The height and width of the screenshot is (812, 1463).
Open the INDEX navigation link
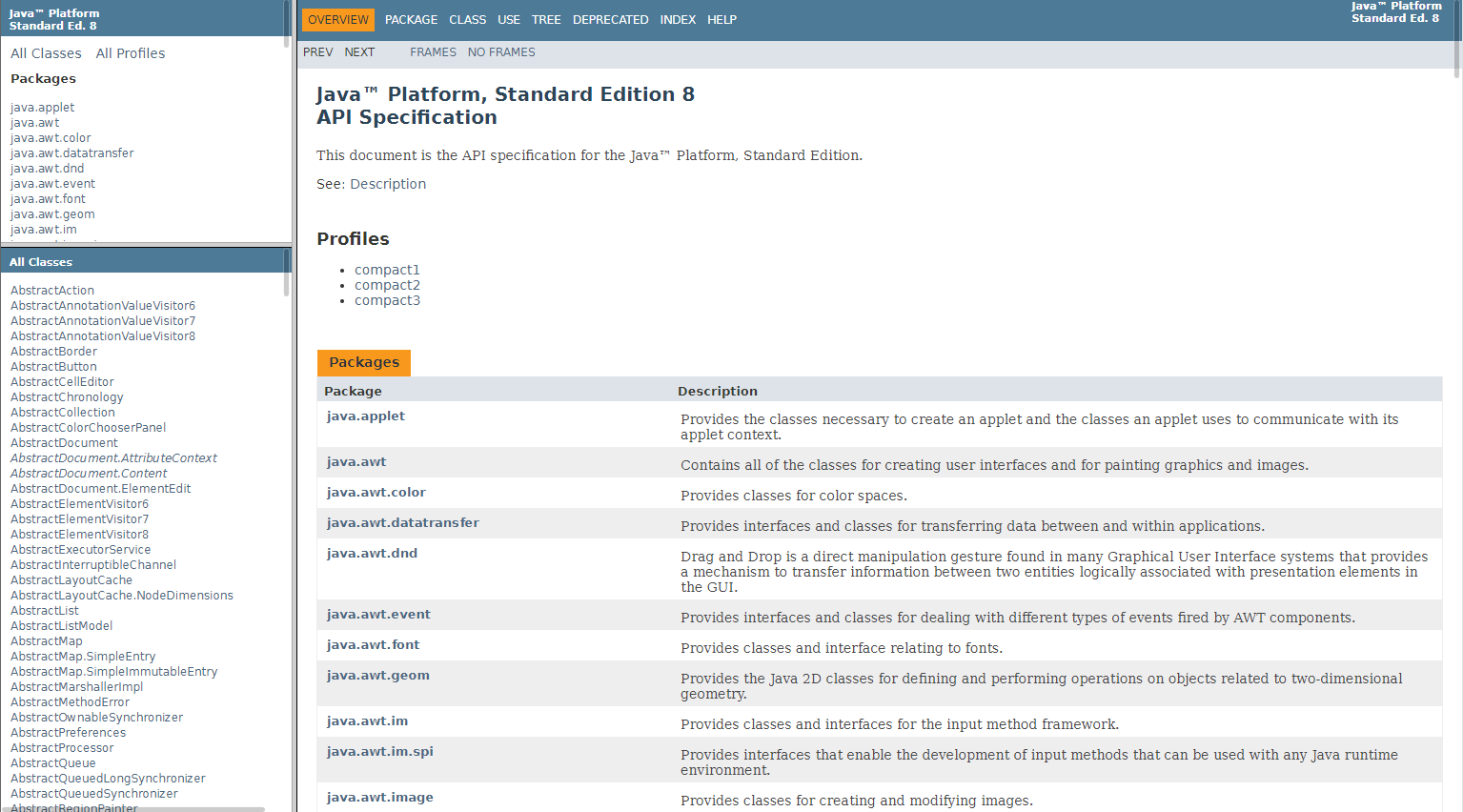(678, 20)
